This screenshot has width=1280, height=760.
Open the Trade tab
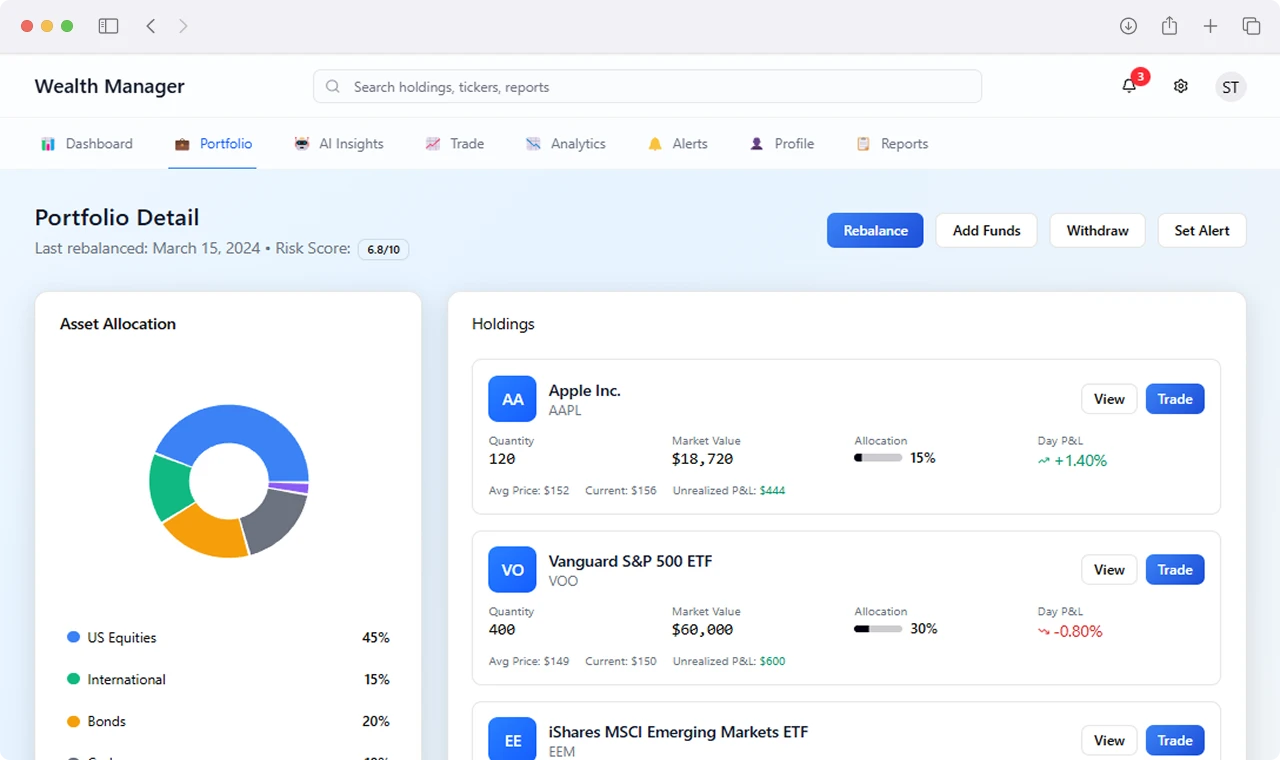tap(455, 144)
